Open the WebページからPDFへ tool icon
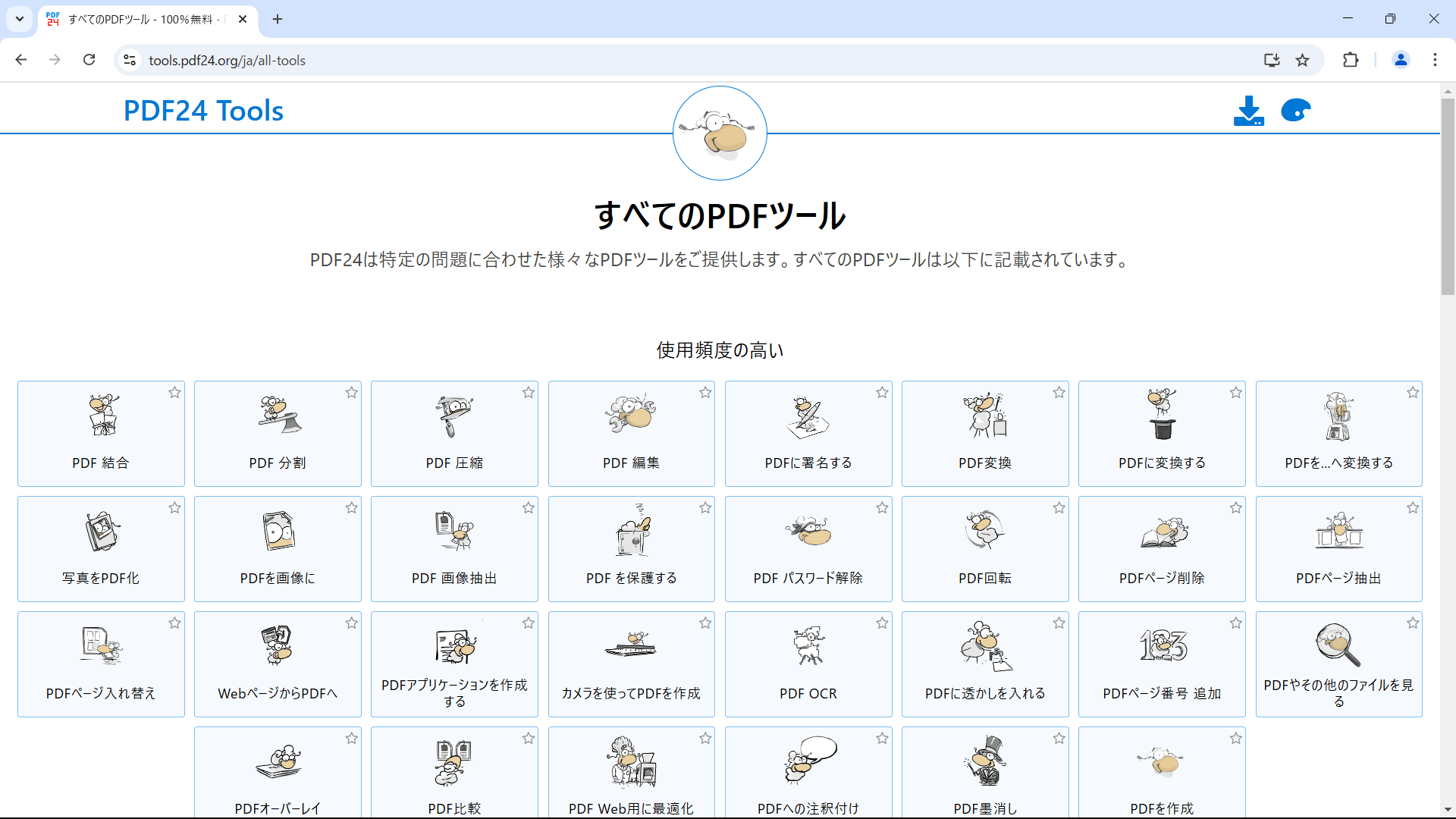This screenshot has width=1456, height=819. click(x=278, y=646)
